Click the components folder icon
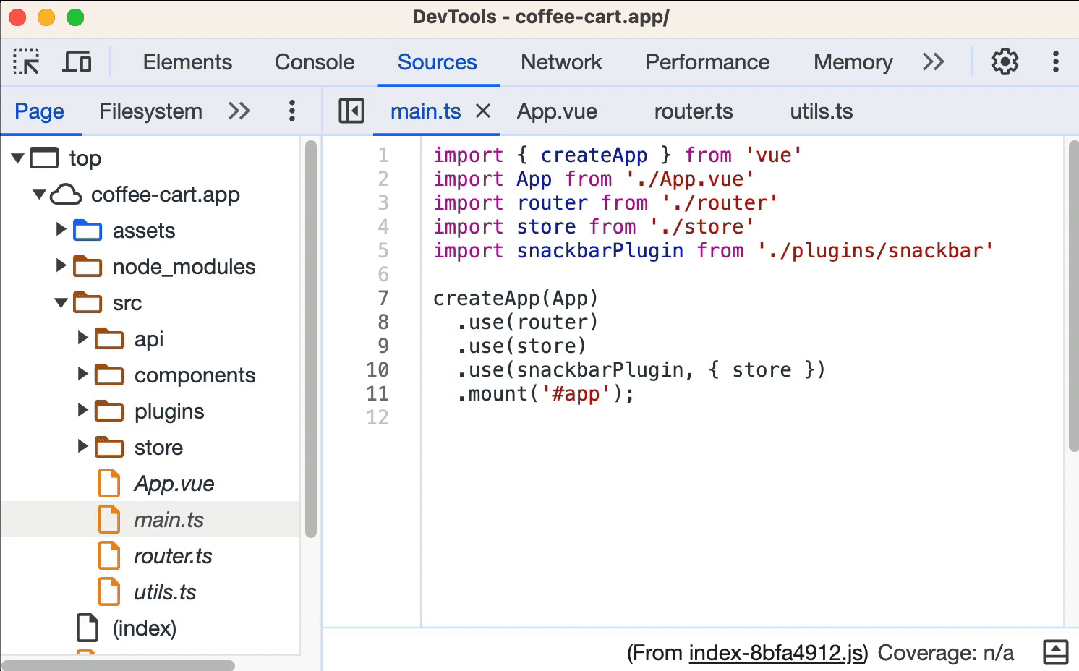This screenshot has width=1079, height=671. click(x=109, y=375)
